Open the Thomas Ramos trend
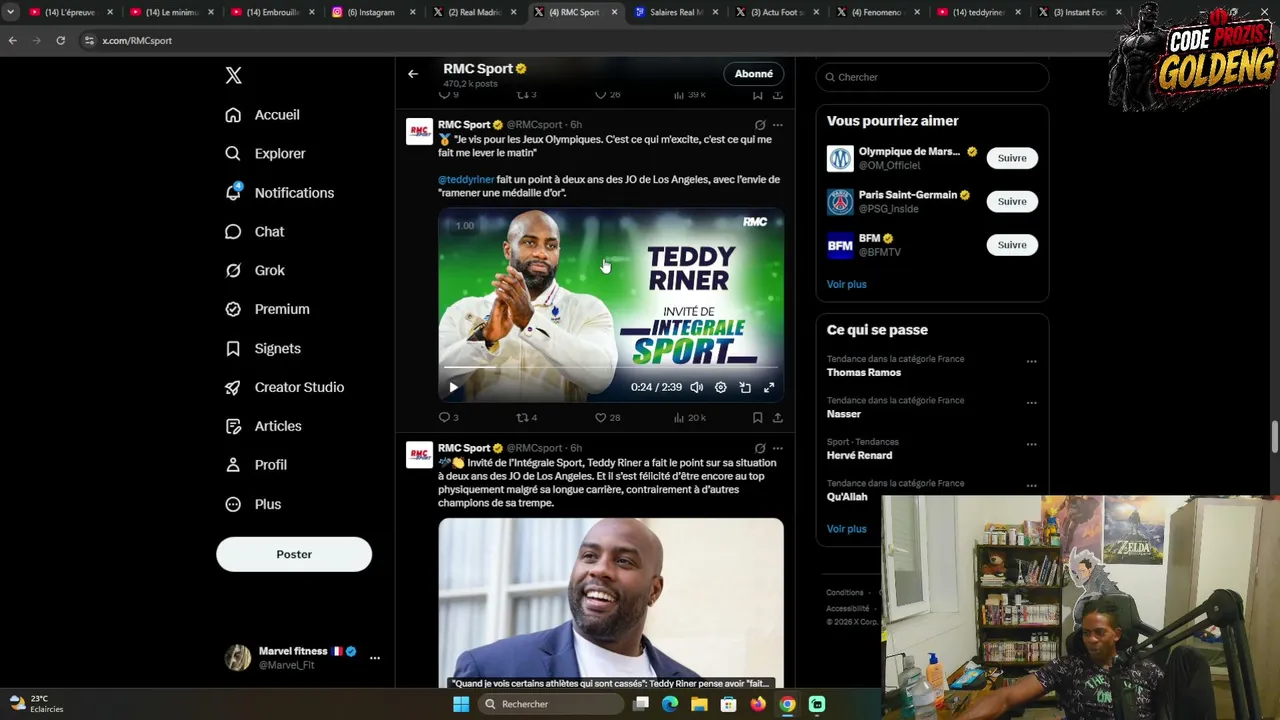 coord(864,373)
